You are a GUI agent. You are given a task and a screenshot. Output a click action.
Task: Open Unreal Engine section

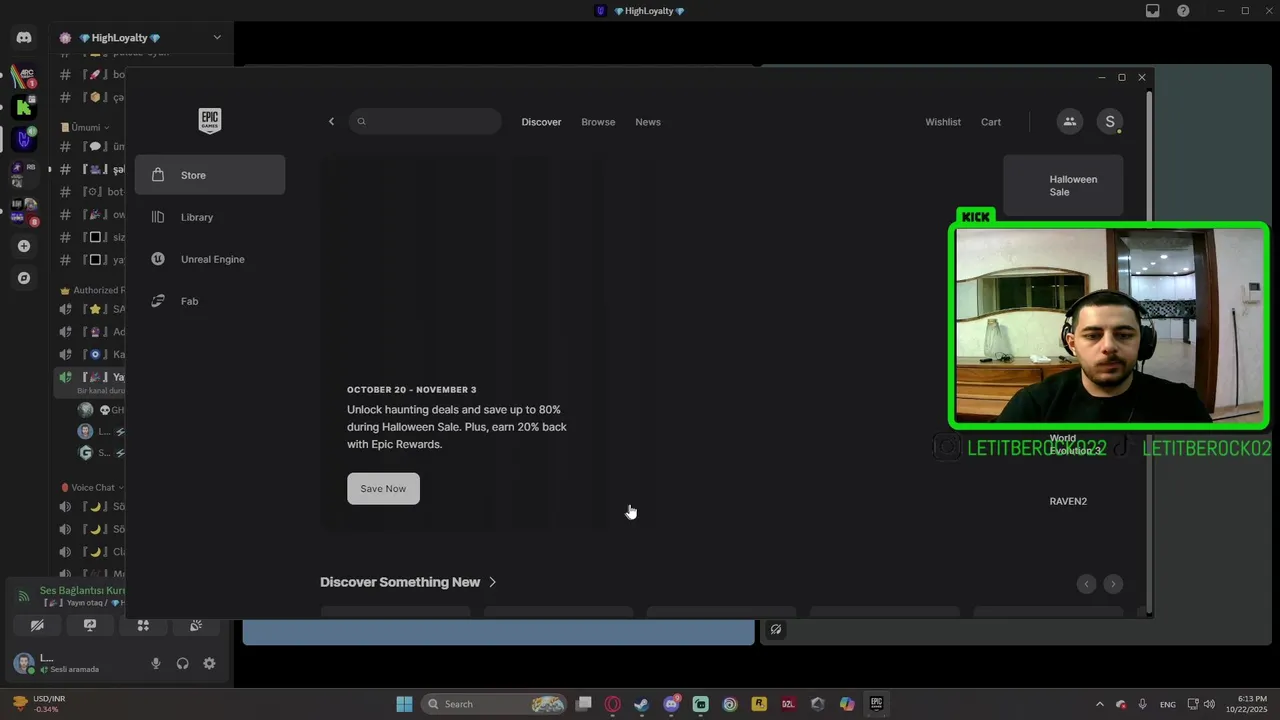pyautogui.click(x=210, y=259)
